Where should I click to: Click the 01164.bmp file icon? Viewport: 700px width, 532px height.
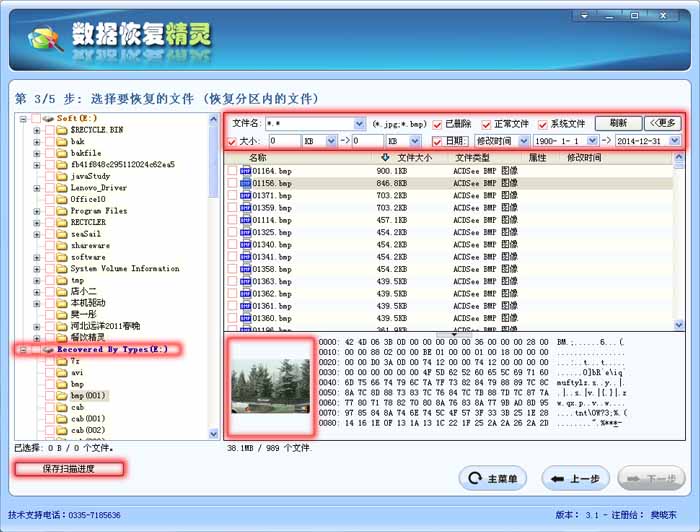coord(245,171)
